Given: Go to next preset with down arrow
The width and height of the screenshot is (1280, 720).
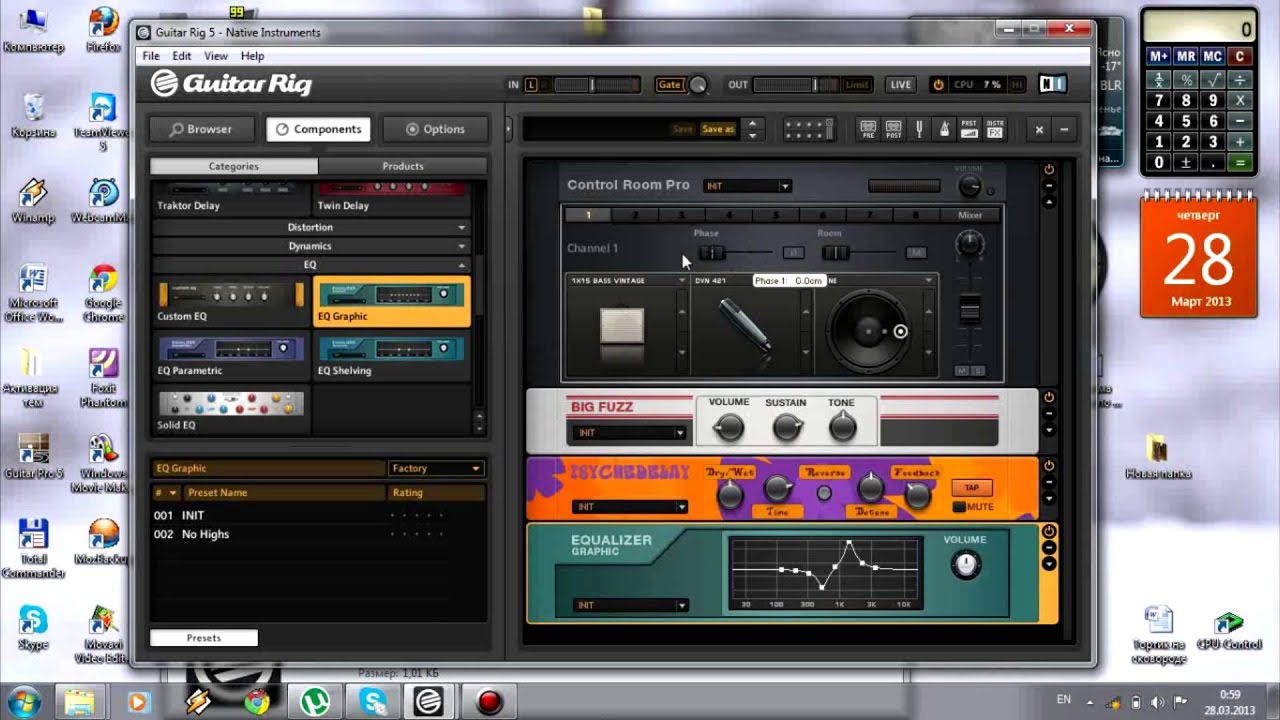Looking at the screenshot, I should tap(752, 134).
